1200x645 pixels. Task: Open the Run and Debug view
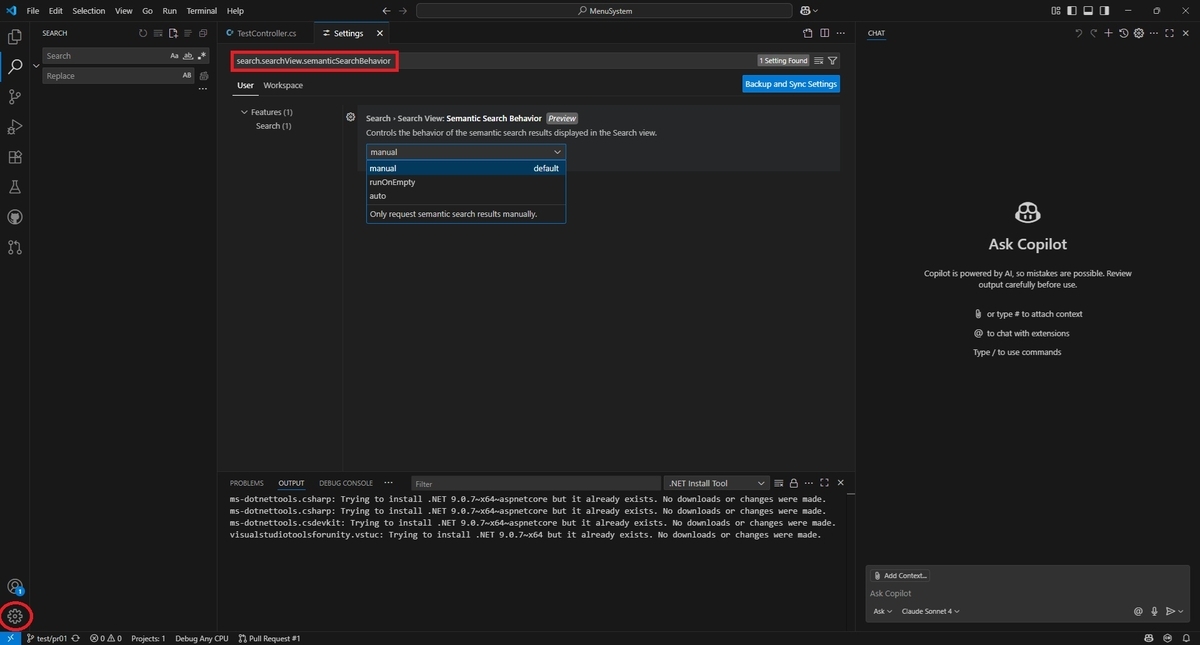coord(15,127)
